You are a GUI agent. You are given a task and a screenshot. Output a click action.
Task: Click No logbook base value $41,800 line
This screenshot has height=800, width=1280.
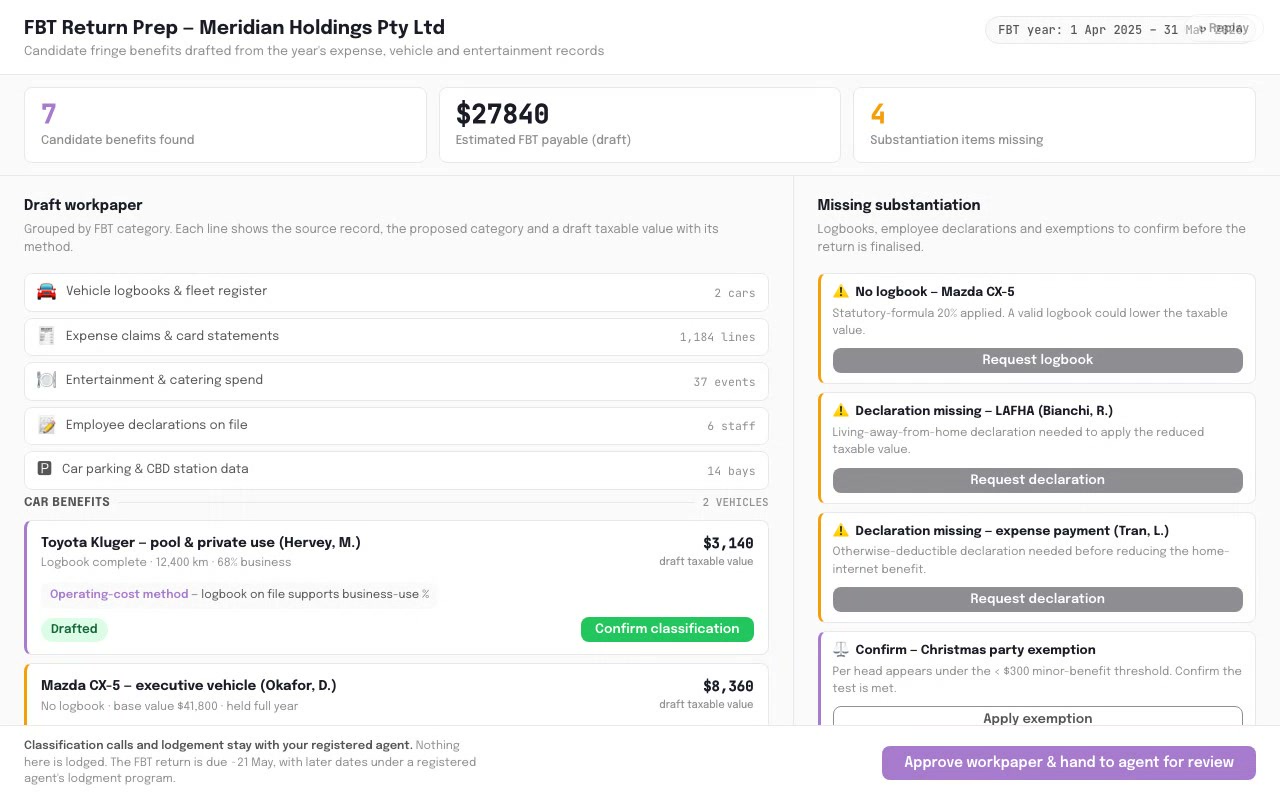(x=170, y=706)
